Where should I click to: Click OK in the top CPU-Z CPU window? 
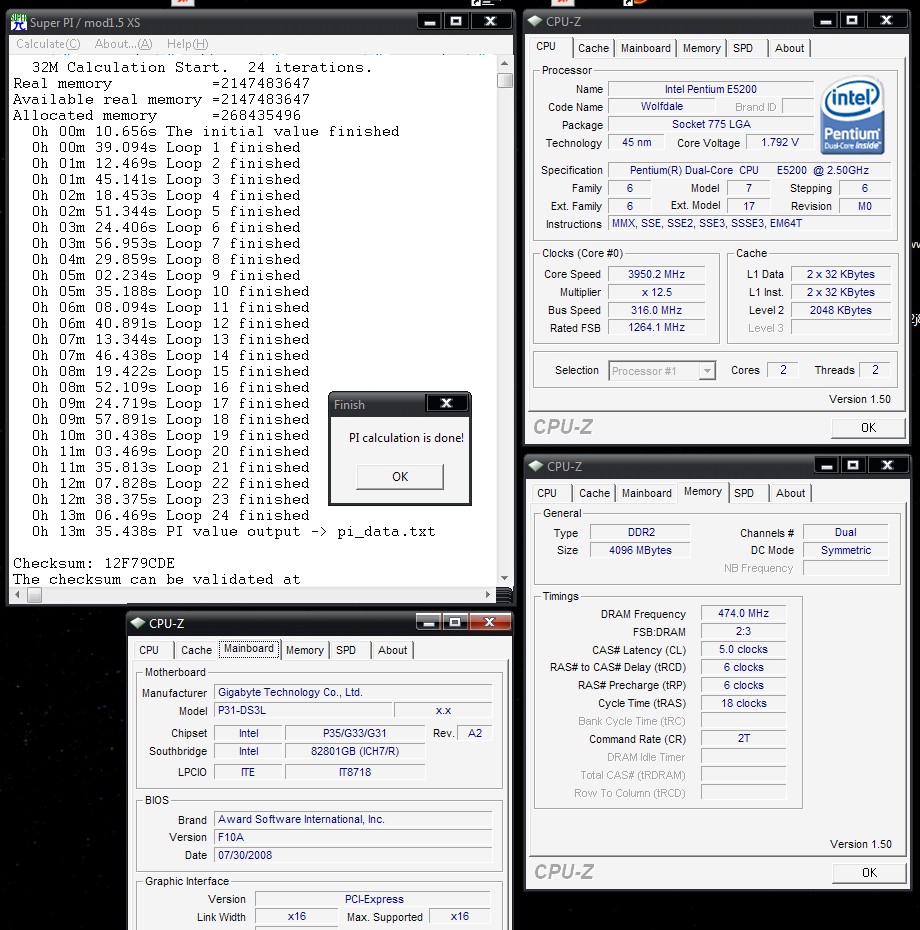(x=868, y=428)
